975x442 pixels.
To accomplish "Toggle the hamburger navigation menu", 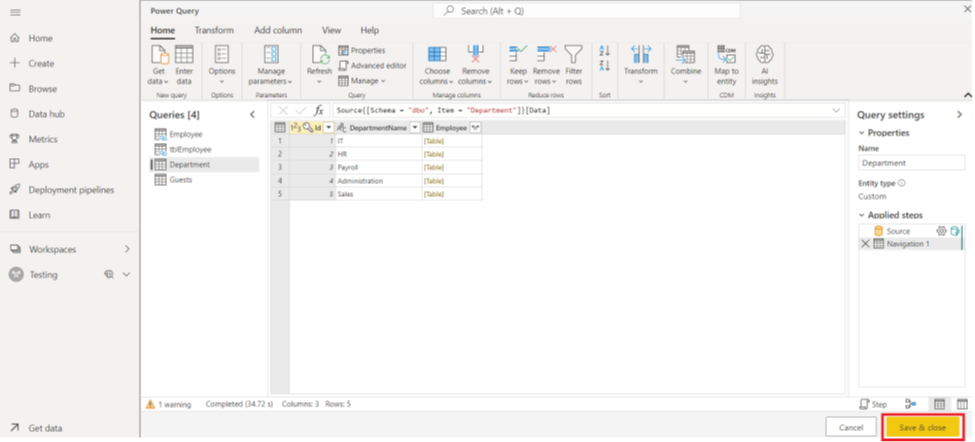I will tap(16, 12).
